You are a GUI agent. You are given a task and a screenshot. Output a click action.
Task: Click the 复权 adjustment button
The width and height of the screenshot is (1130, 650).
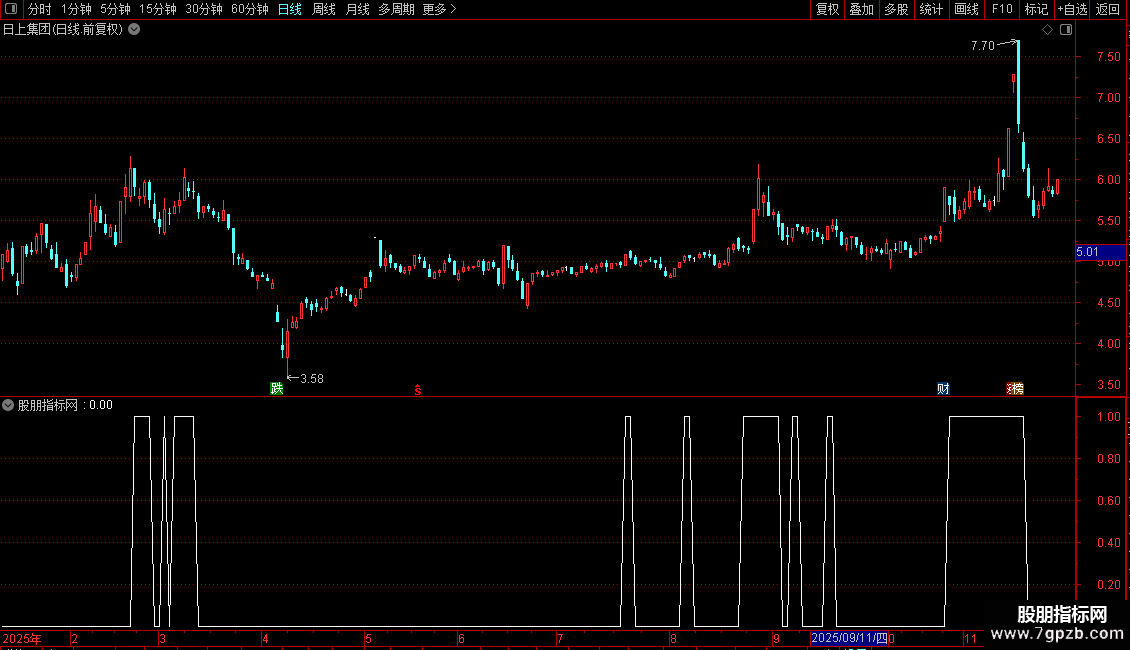(827, 9)
